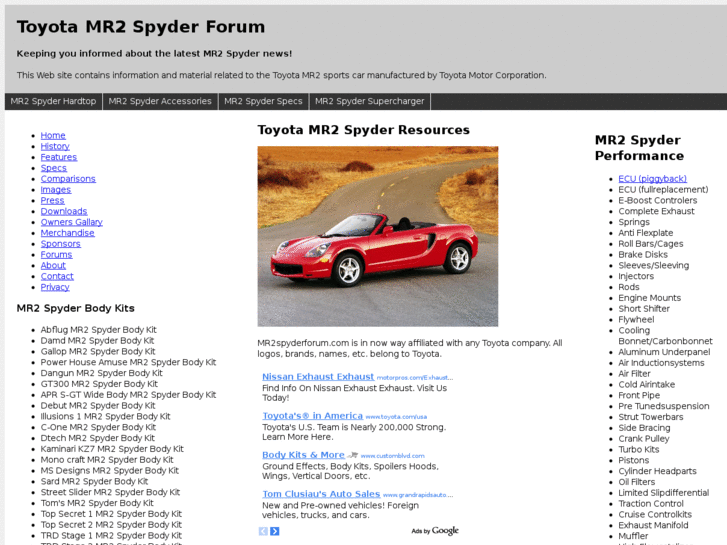Viewport: 727px width, 545px height.
Task: Click the MR2 Spyder Body Kits heading
Action: [x=76, y=308]
